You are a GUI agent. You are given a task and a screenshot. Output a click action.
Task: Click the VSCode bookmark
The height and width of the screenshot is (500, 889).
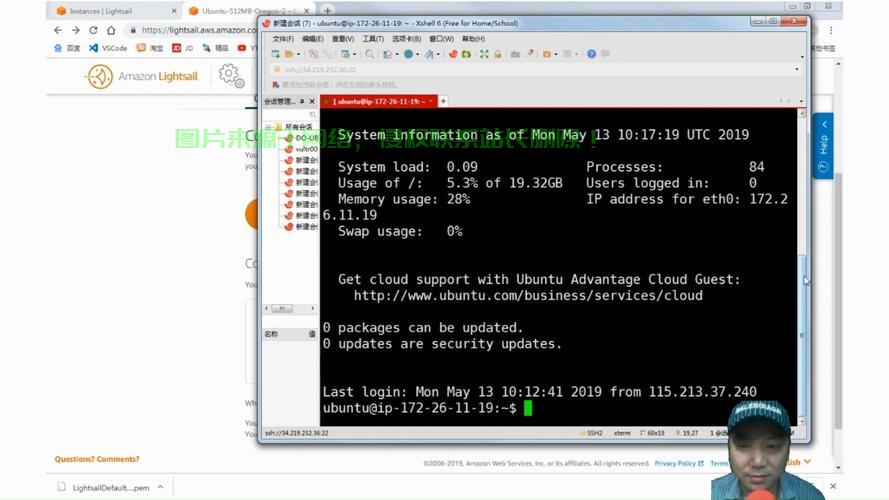[x=108, y=47]
